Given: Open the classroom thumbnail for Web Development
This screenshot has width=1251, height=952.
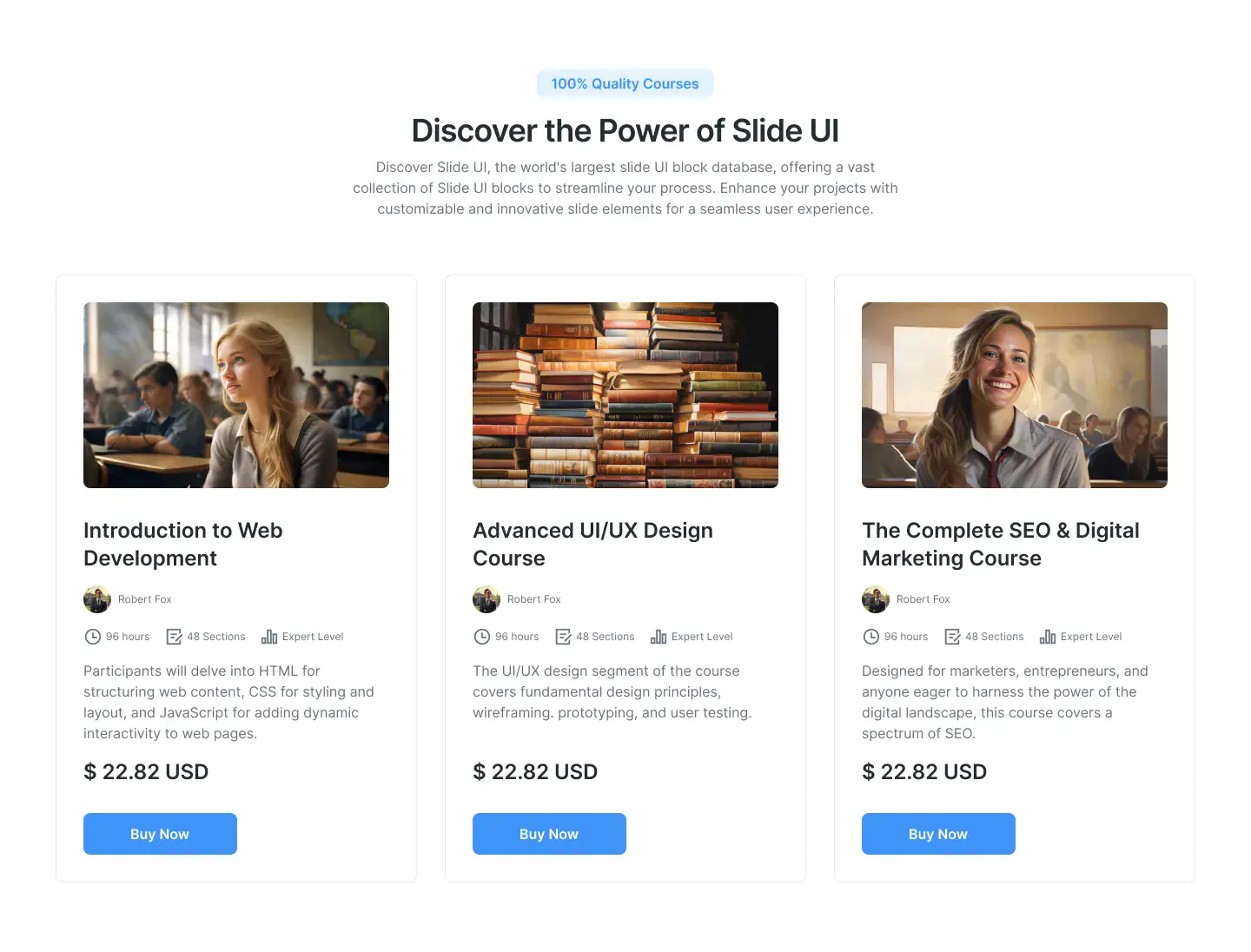Looking at the screenshot, I should click(x=236, y=395).
